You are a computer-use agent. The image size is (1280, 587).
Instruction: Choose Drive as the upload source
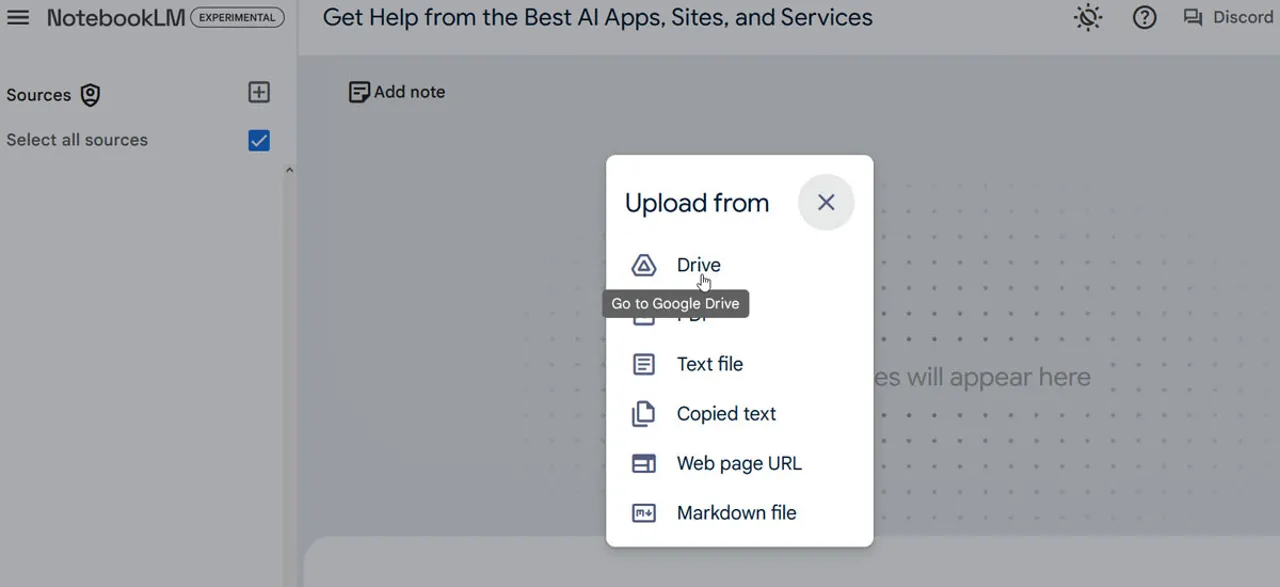(698, 265)
